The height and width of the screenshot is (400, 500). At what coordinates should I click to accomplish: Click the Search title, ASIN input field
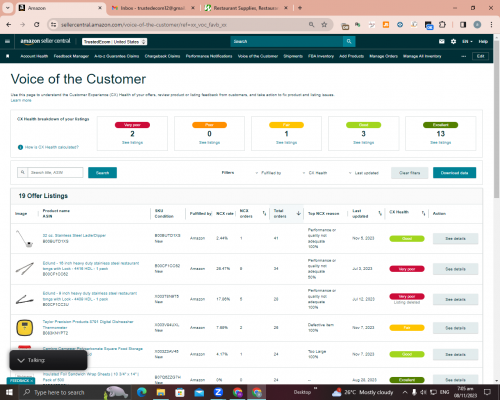(55, 173)
